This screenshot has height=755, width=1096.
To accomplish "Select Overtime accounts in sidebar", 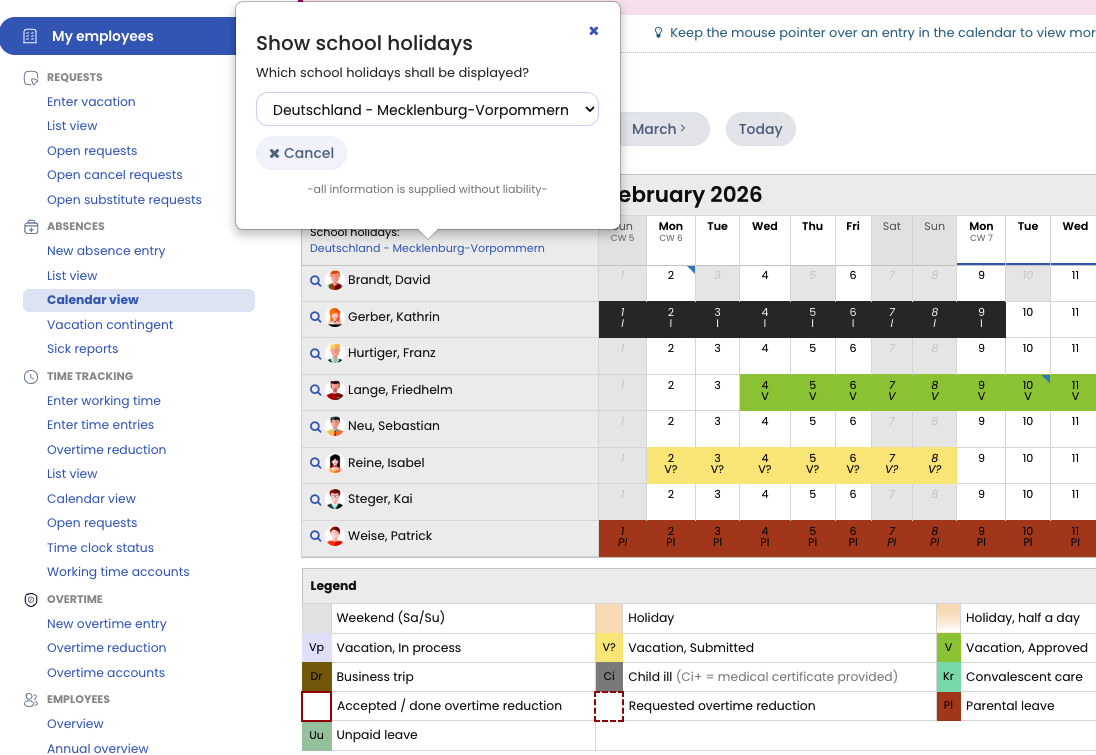I will pyautogui.click(x=106, y=673).
